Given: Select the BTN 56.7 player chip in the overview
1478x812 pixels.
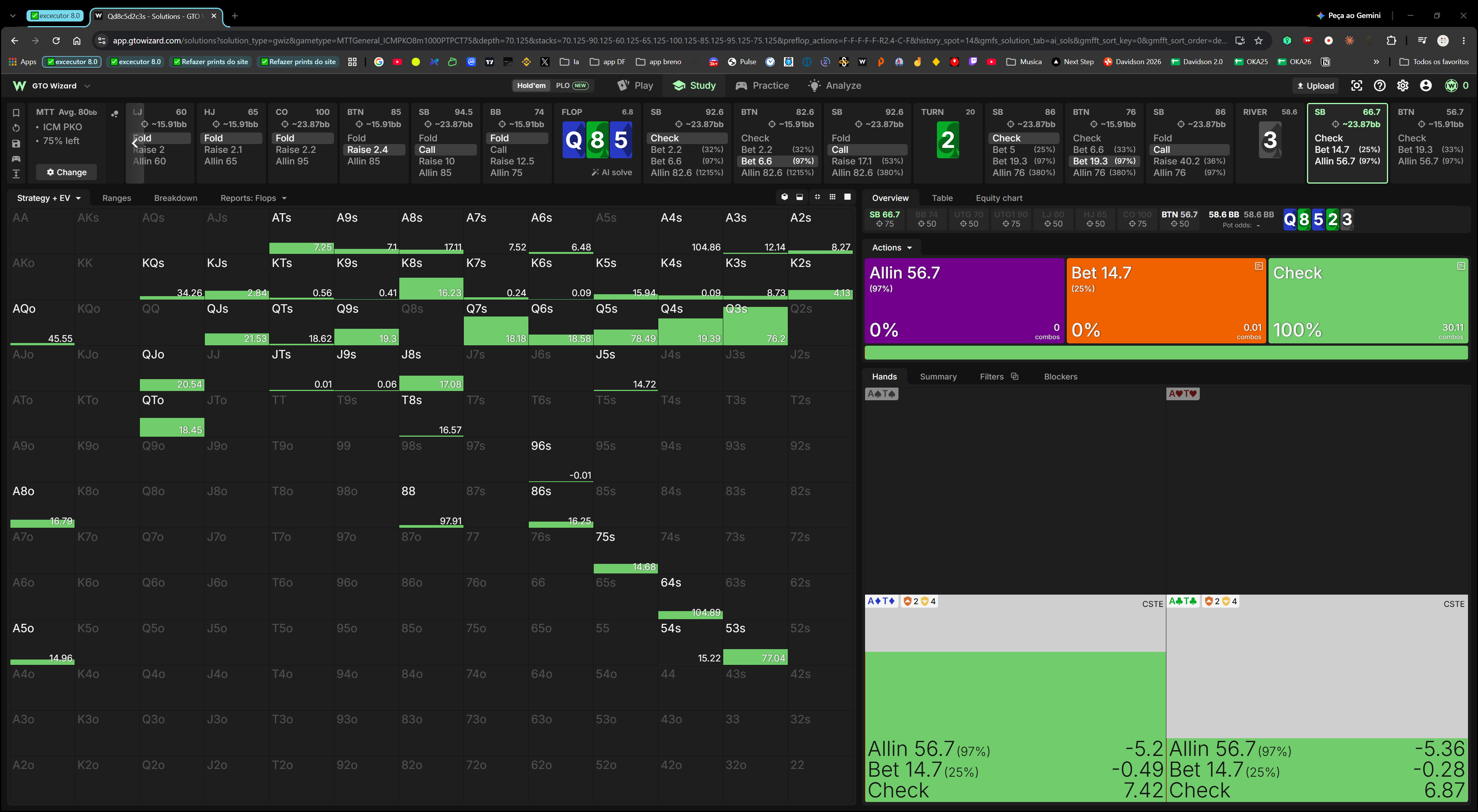Looking at the screenshot, I should tap(1180, 219).
